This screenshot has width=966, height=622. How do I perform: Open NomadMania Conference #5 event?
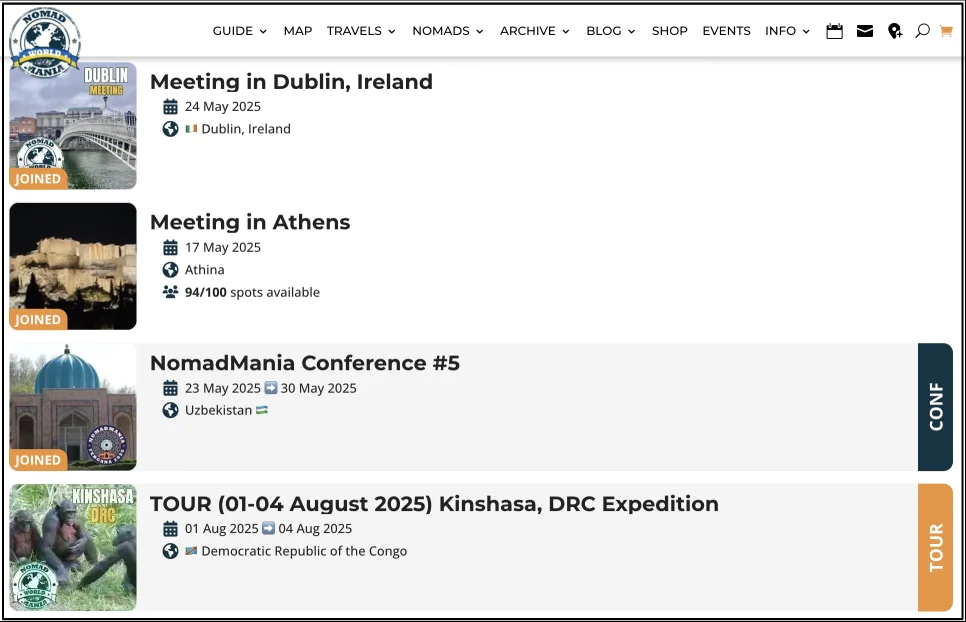[305, 363]
